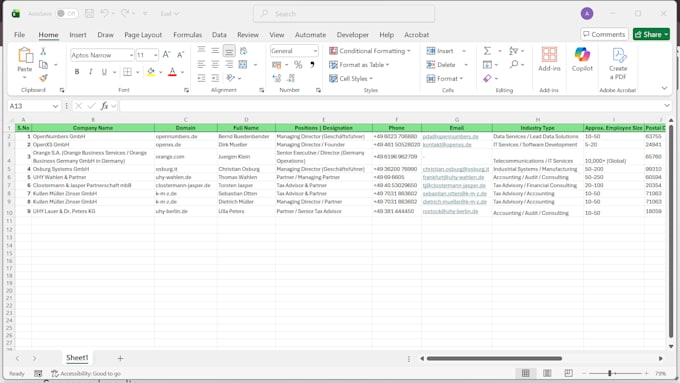Apply Underline formatting
The image size is (680, 383).
coord(104,72)
